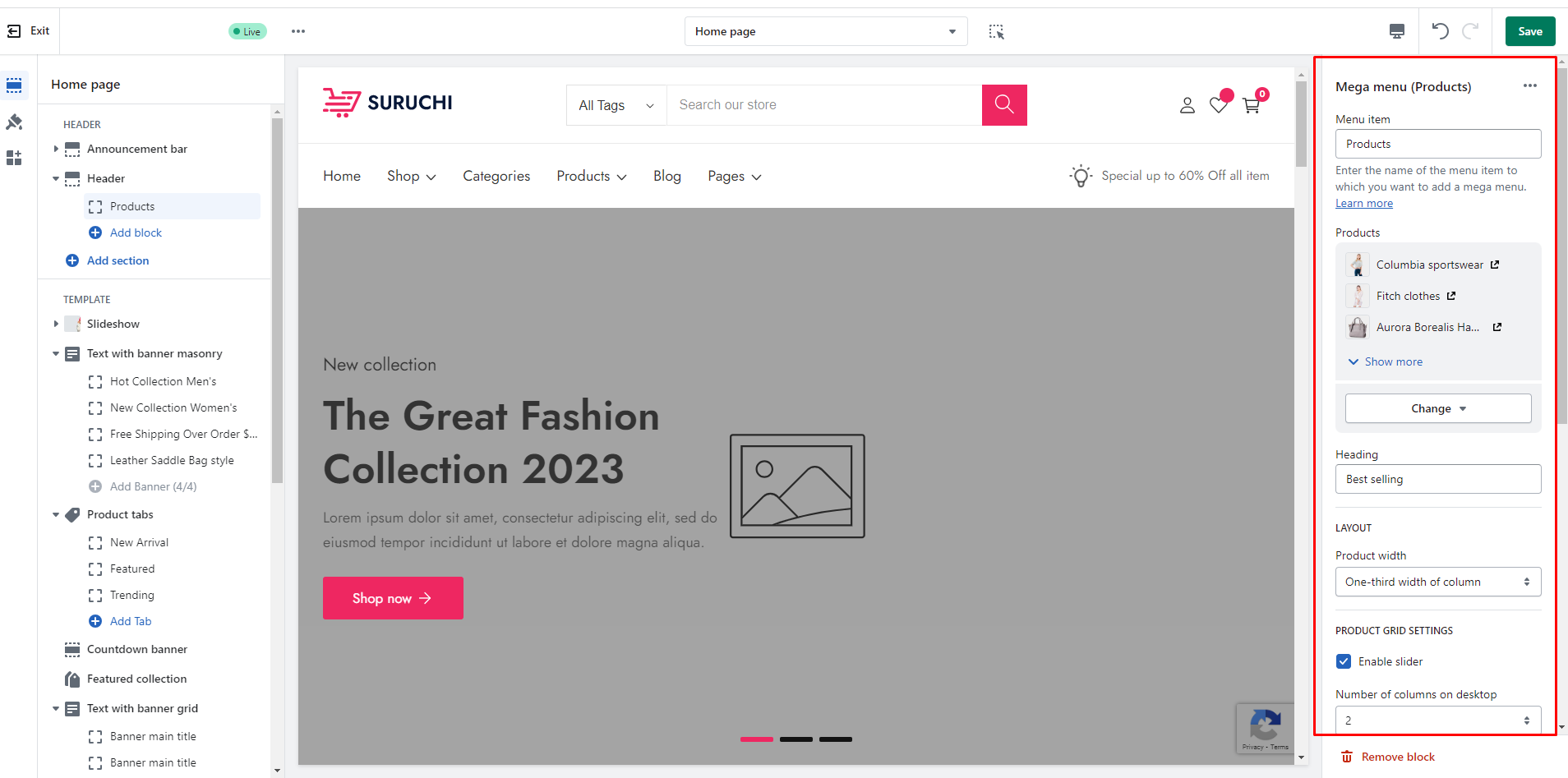Screen dimensions: 1568x778
Task: Open the app embeds icon
Action: tap(14, 158)
